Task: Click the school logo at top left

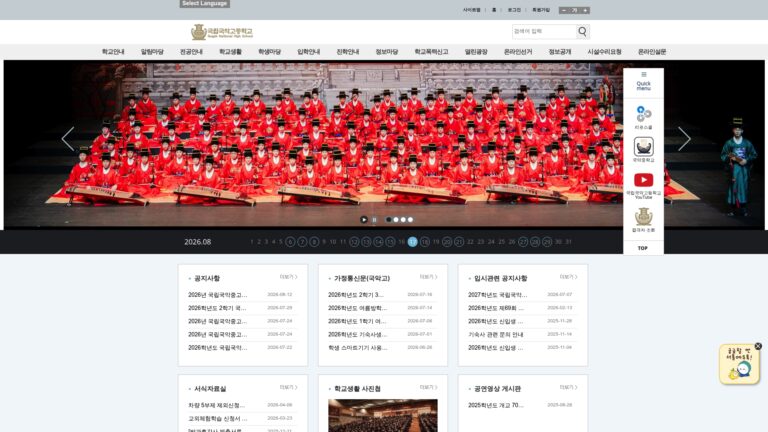Action: pos(222,32)
